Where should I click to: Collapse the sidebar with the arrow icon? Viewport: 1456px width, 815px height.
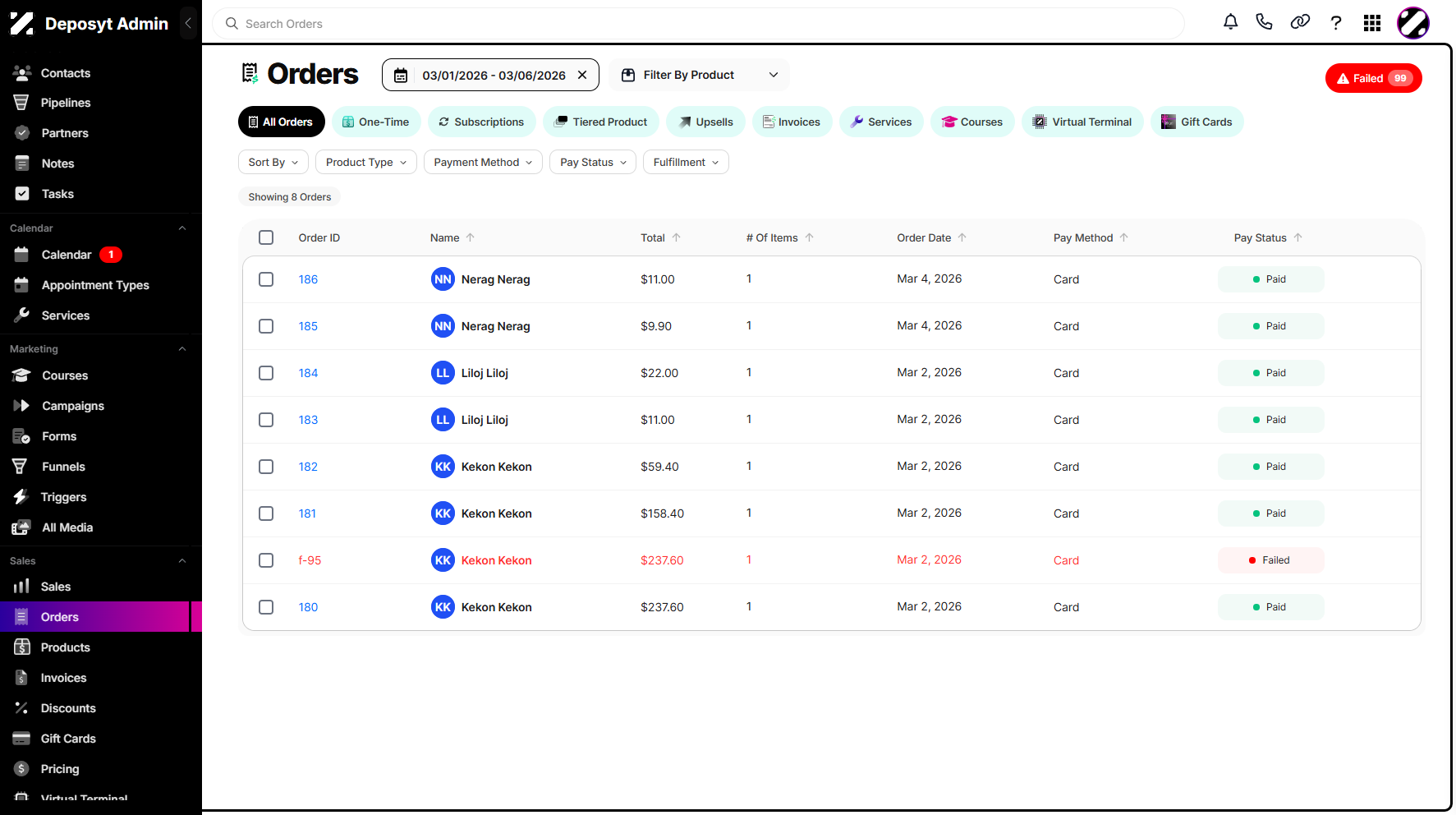tap(188, 23)
